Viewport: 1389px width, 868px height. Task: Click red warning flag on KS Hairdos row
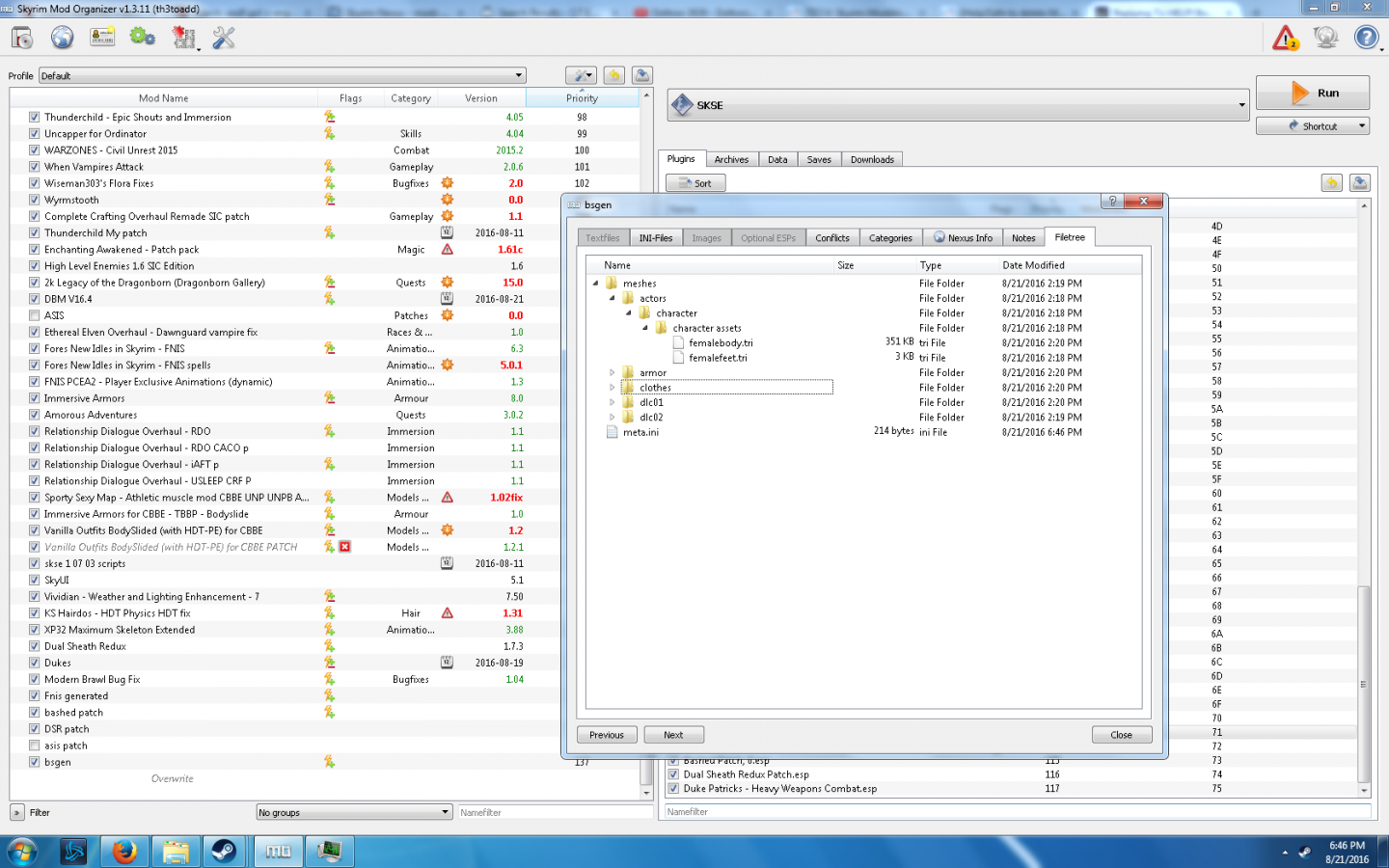(447, 612)
